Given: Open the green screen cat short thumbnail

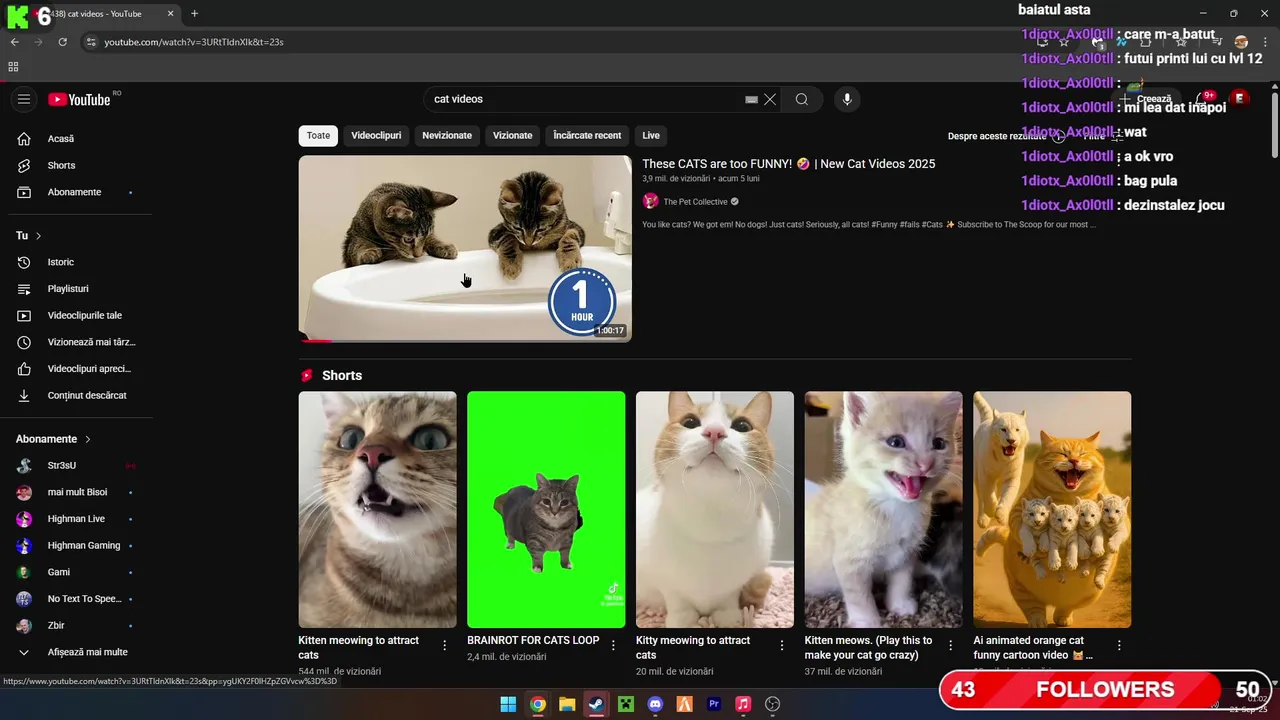Looking at the screenshot, I should (x=546, y=509).
